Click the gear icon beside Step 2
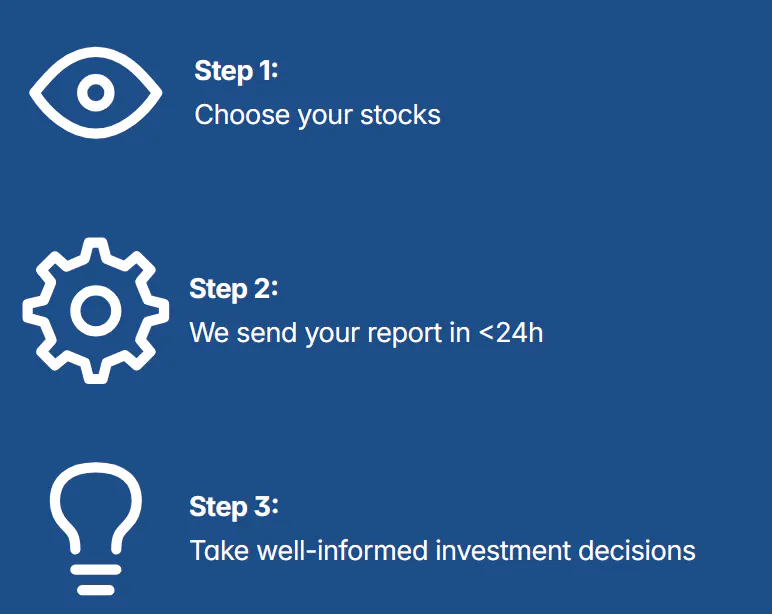 pos(96,311)
